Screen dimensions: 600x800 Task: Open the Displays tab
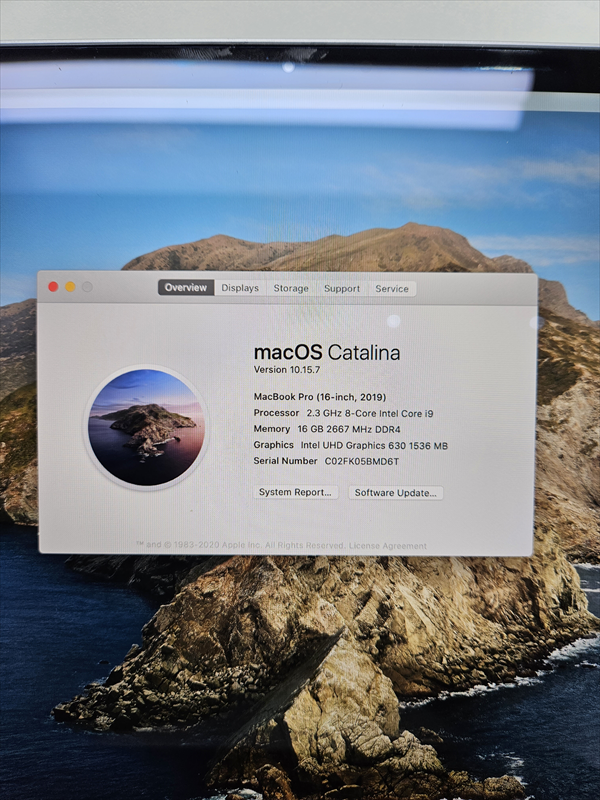tap(240, 288)
